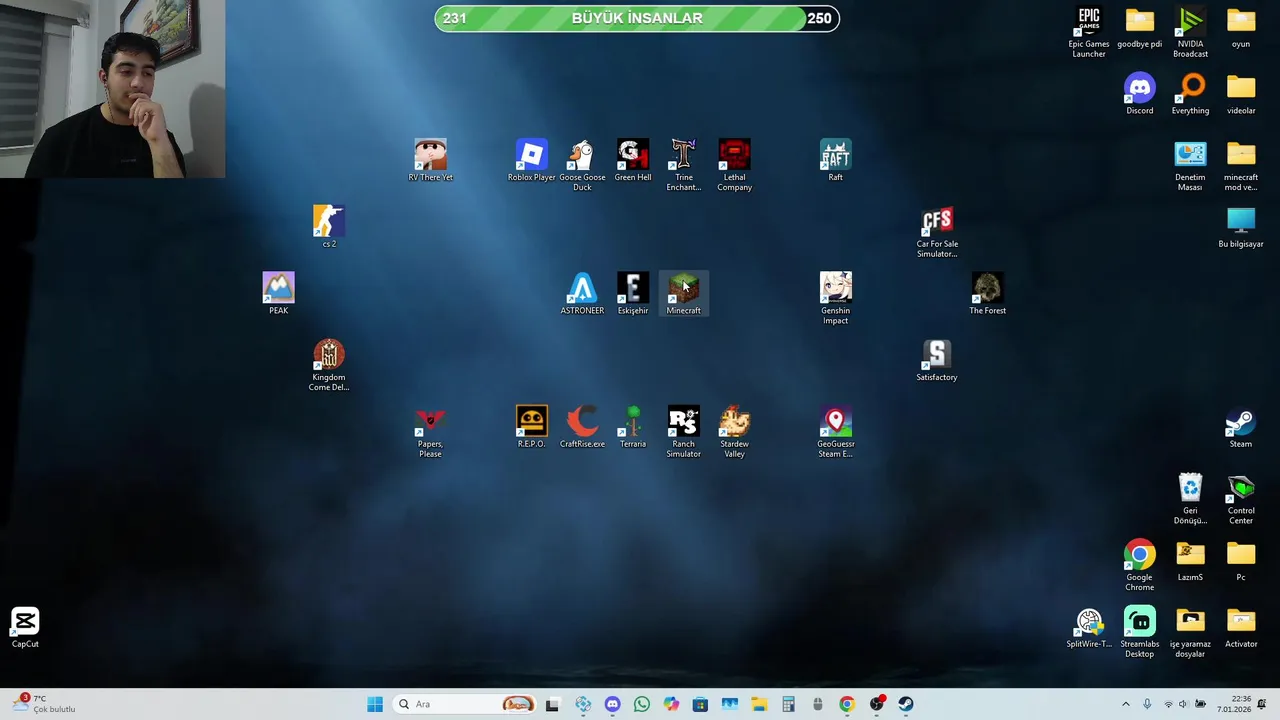Open WhatsApp from the taskbar
This screenshot has height=720, width=1280.
[x=642, y=704]
